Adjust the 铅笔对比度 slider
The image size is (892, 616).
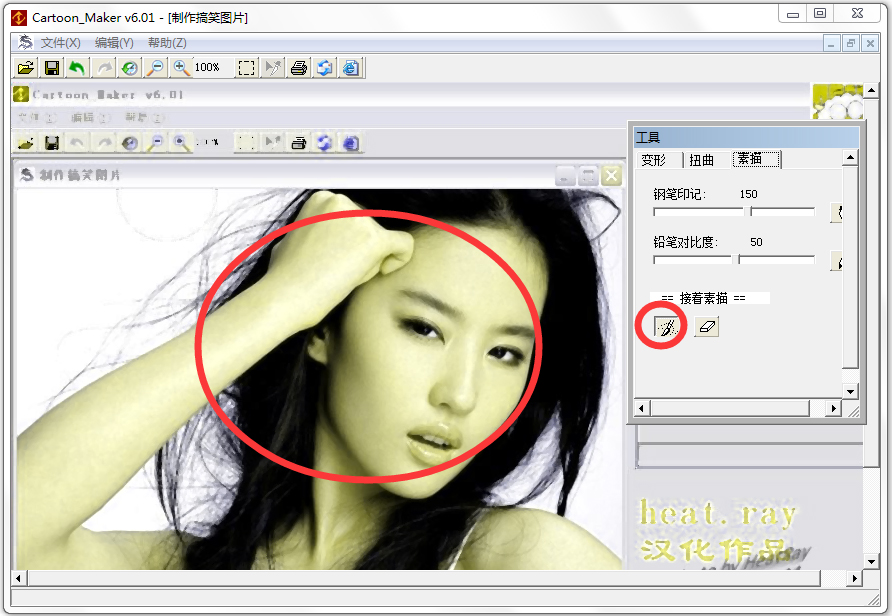pyautogui.click(x=734, y=259)
